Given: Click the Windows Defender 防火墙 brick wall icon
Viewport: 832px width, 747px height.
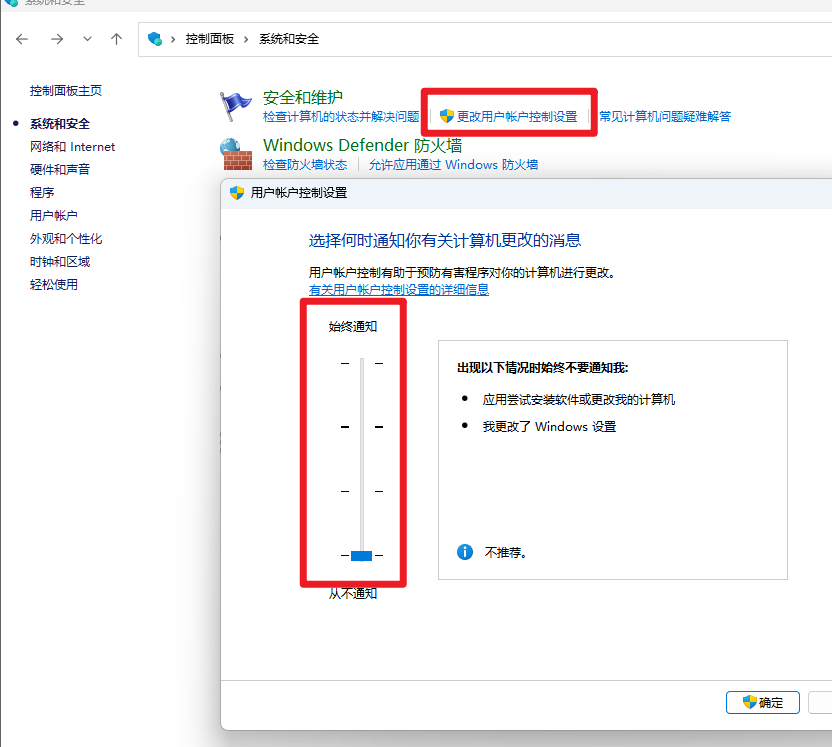Looking at the screenshot, I should pos(236,154).
